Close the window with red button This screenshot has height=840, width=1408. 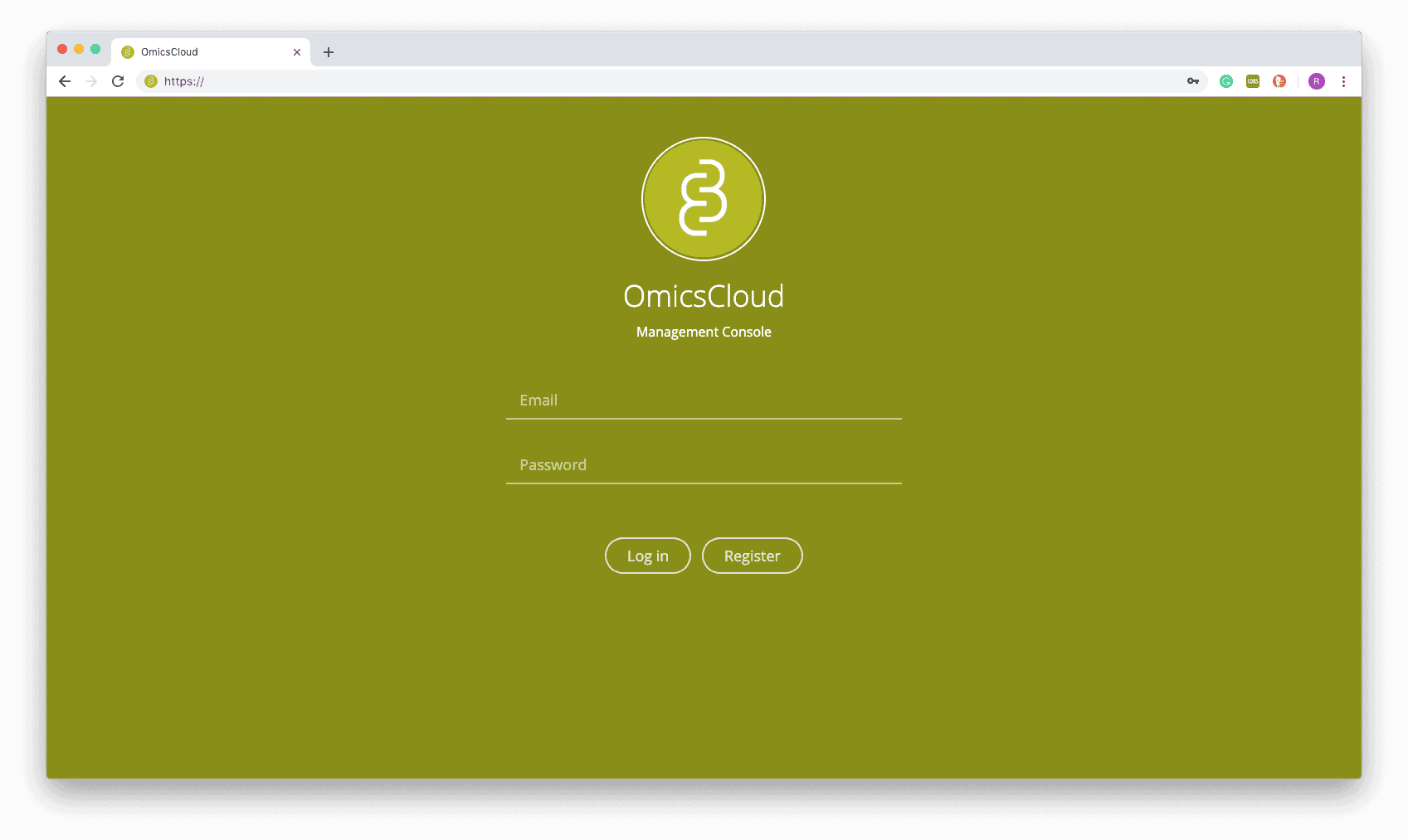[x=62, y=49]
